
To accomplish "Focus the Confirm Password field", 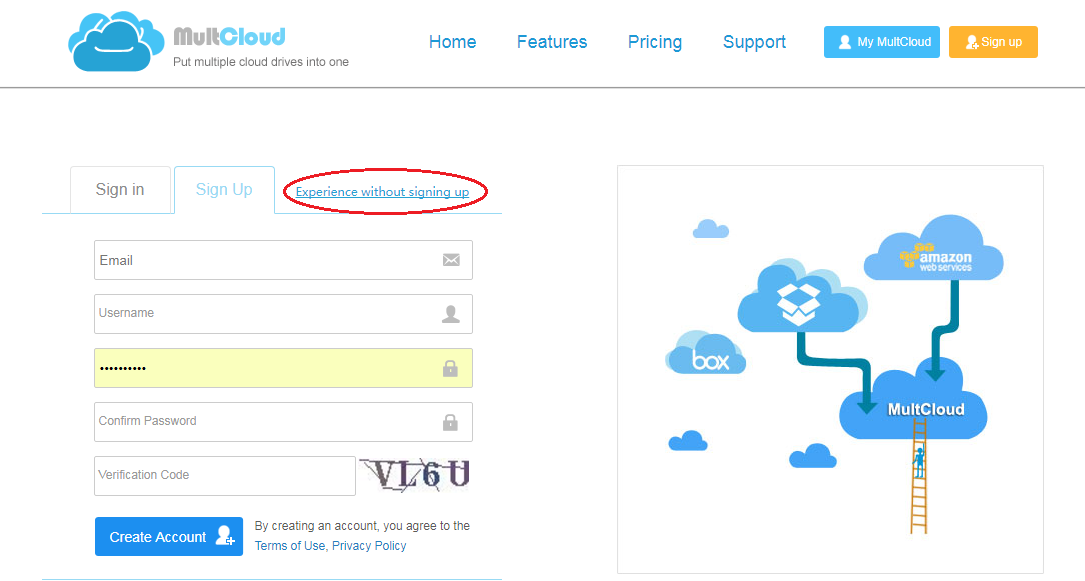I will coord(283,422).
